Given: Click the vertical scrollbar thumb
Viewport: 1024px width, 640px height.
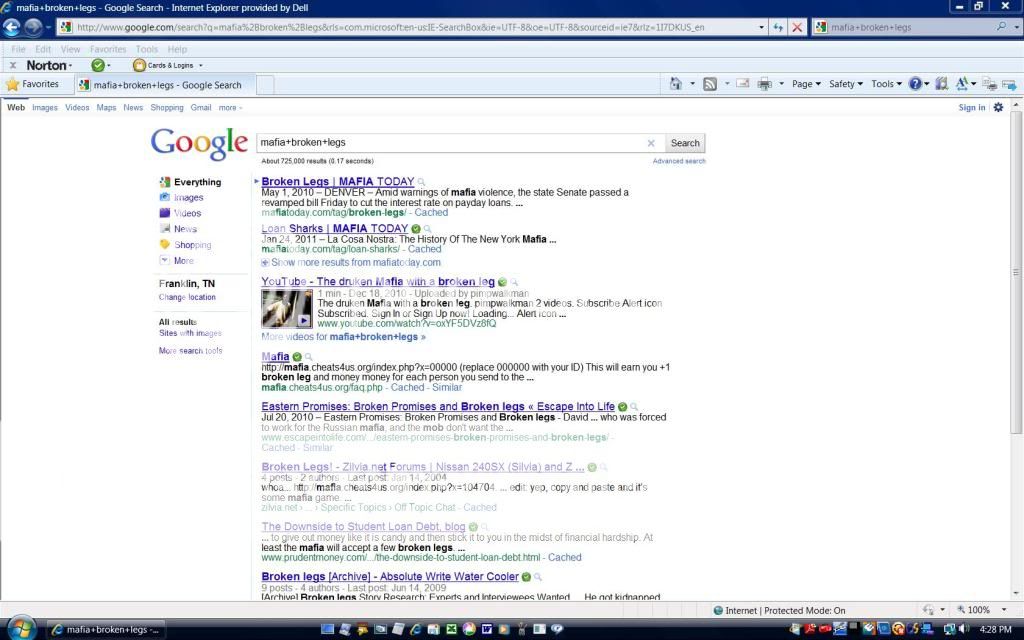Looking at the screenshot, I should click(1016, 272).
